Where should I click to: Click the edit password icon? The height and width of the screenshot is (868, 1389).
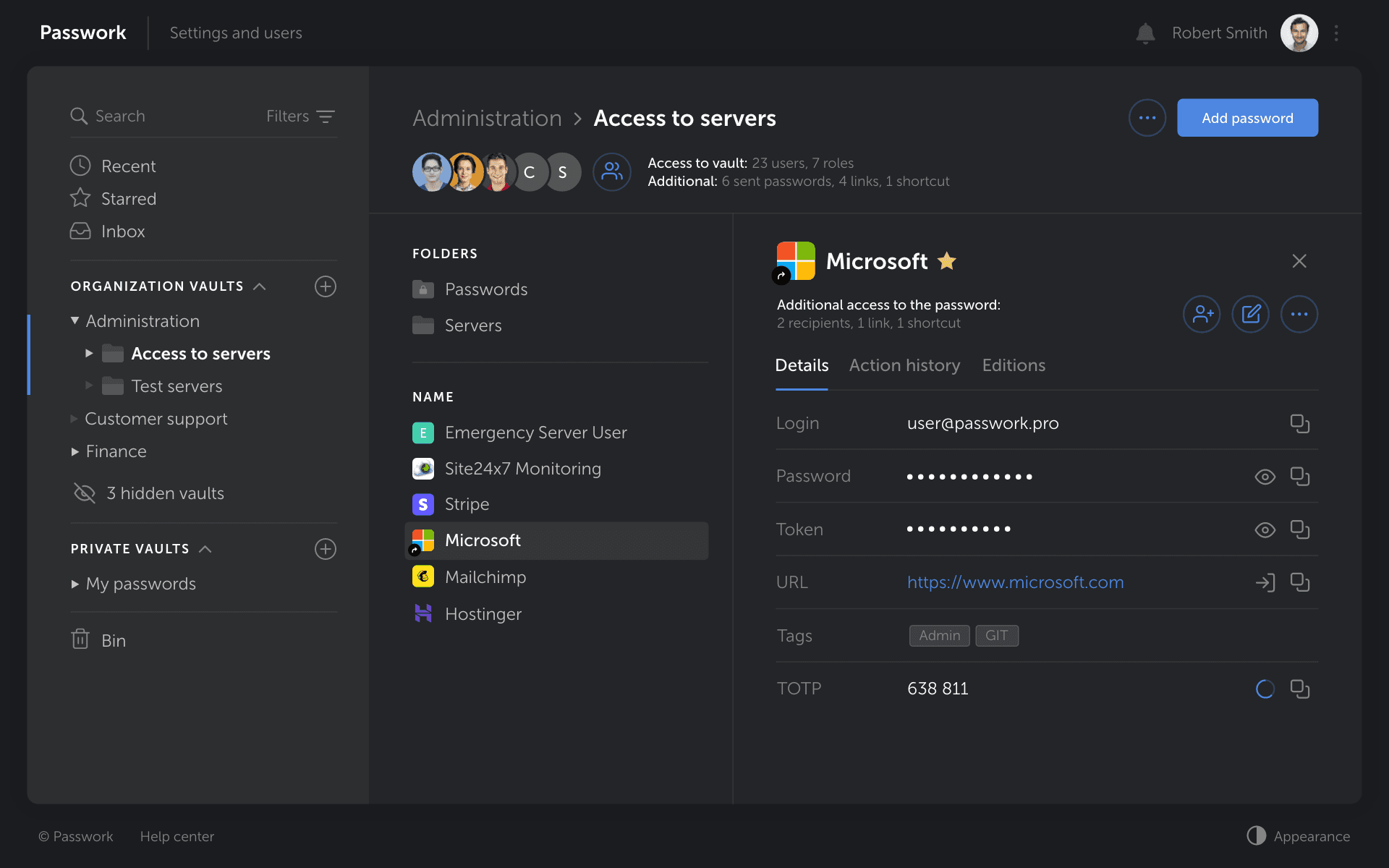(1251, 314)
